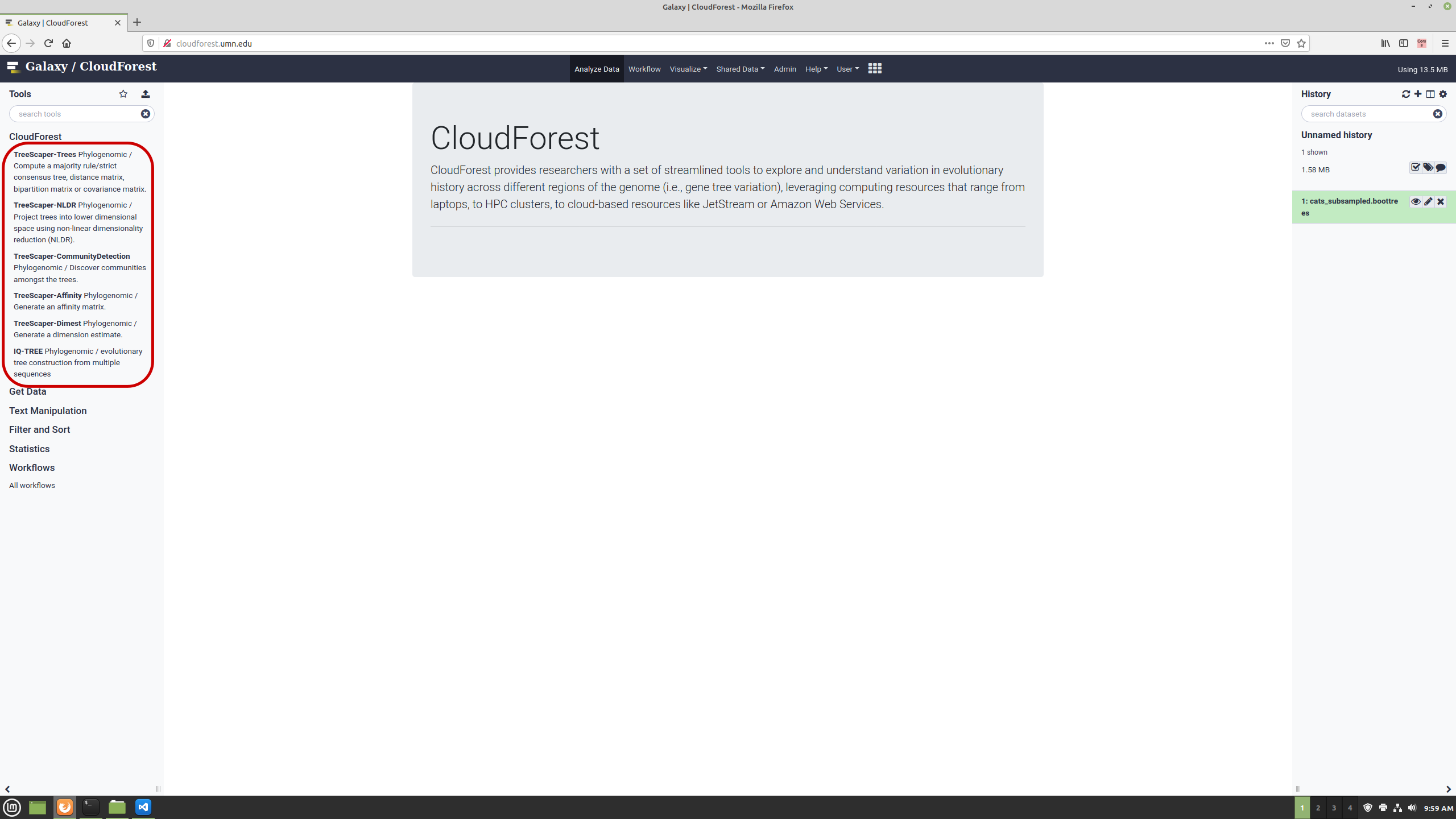This screenshot has height=819, width=1456.
Task: Open the TreeScaper-CommunityDetection tool
Action: coord(72,257)
